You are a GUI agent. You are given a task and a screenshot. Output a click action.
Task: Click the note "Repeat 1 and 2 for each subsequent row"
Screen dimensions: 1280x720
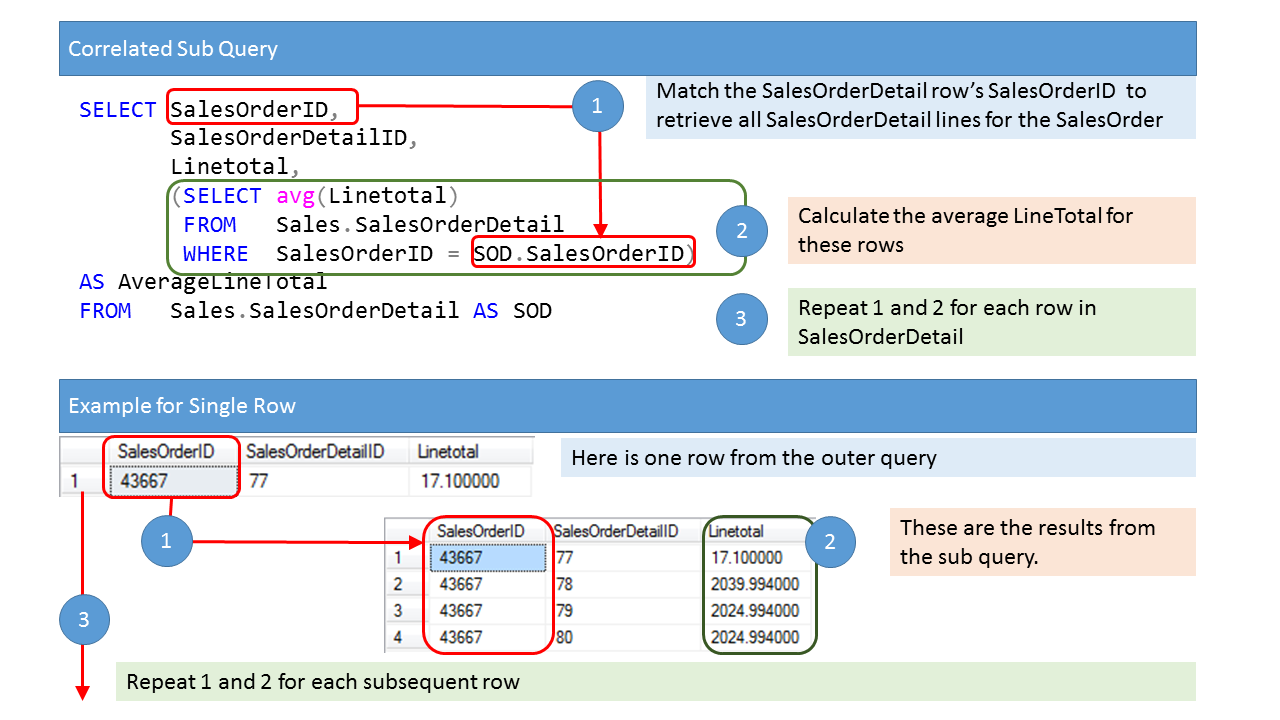click(x=655, y=682)
